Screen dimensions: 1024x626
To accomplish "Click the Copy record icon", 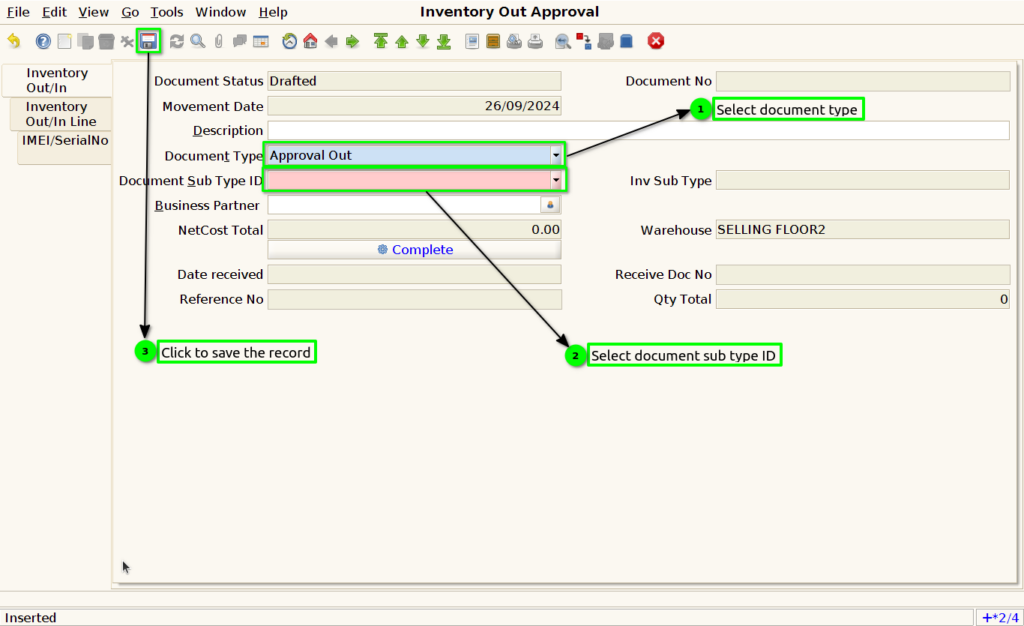I will [85, 41].
